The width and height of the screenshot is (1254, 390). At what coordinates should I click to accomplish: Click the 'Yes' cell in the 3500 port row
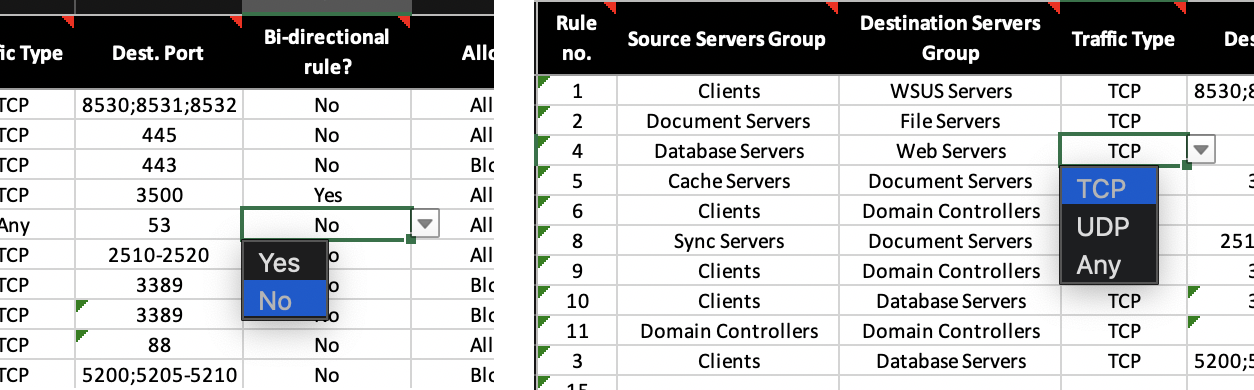tap(326, 195)
